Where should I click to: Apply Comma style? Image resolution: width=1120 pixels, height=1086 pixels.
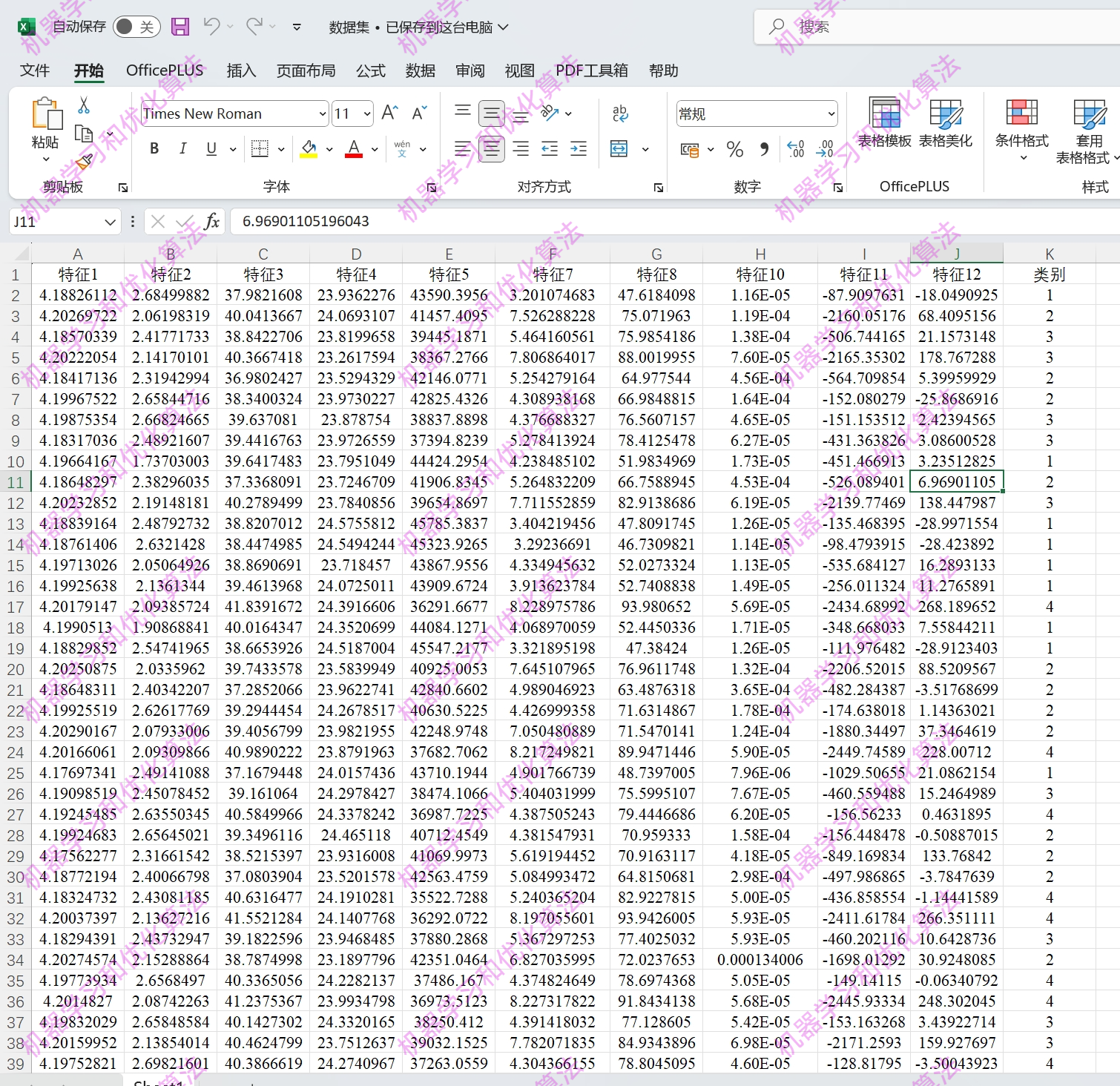pos(764,149)
